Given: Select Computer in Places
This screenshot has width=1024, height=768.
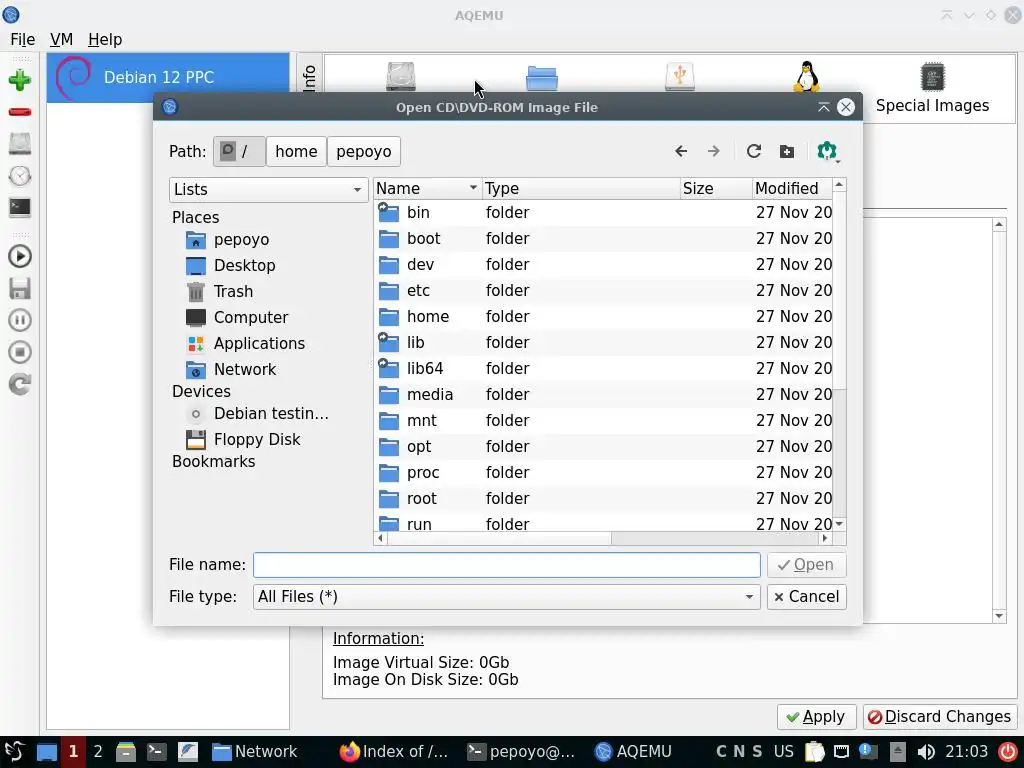Looking at the screenshot, I should [251, 317].
